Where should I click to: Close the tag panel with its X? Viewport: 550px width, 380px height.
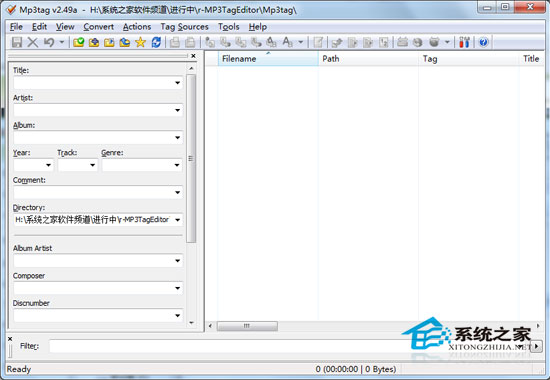[193, 56]
